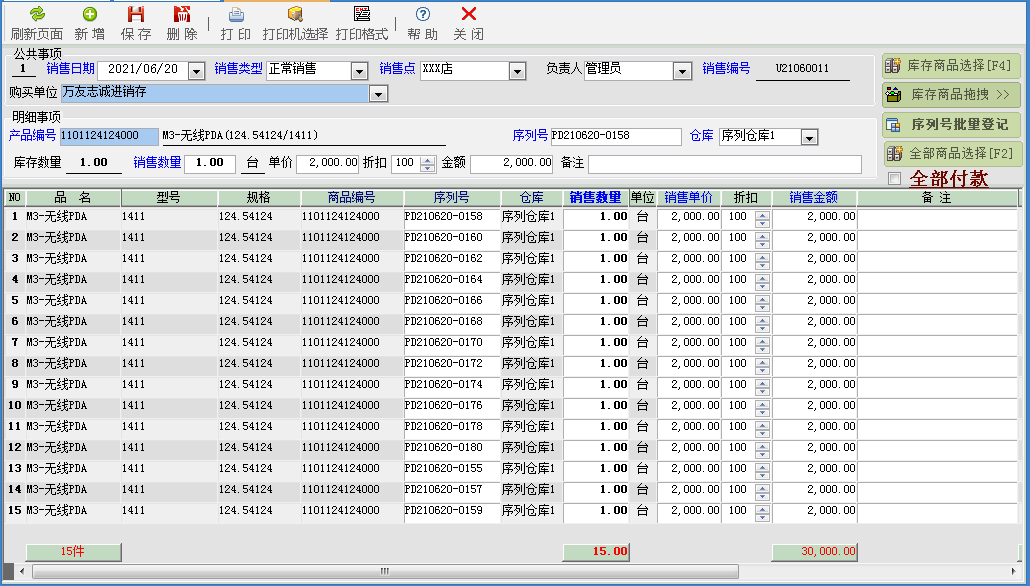Click the 刷新页面 refresh icon

[x=36, y=15]
